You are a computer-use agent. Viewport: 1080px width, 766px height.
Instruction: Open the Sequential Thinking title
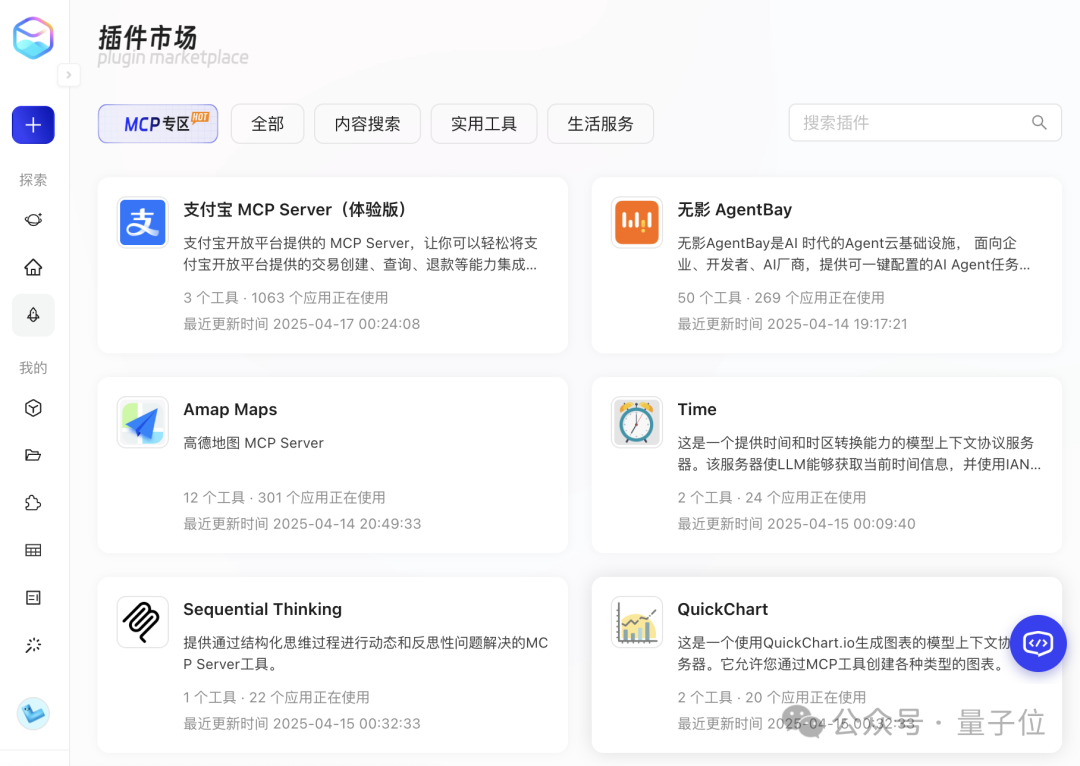click(x=262, y=609)
